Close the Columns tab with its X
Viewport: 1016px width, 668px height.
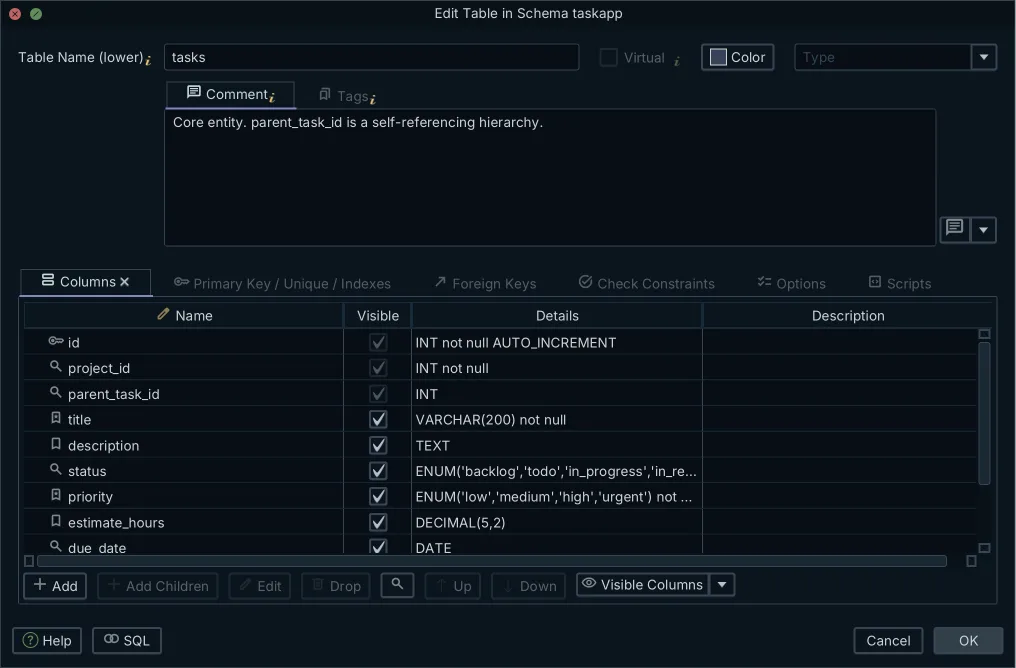[124, 282]
